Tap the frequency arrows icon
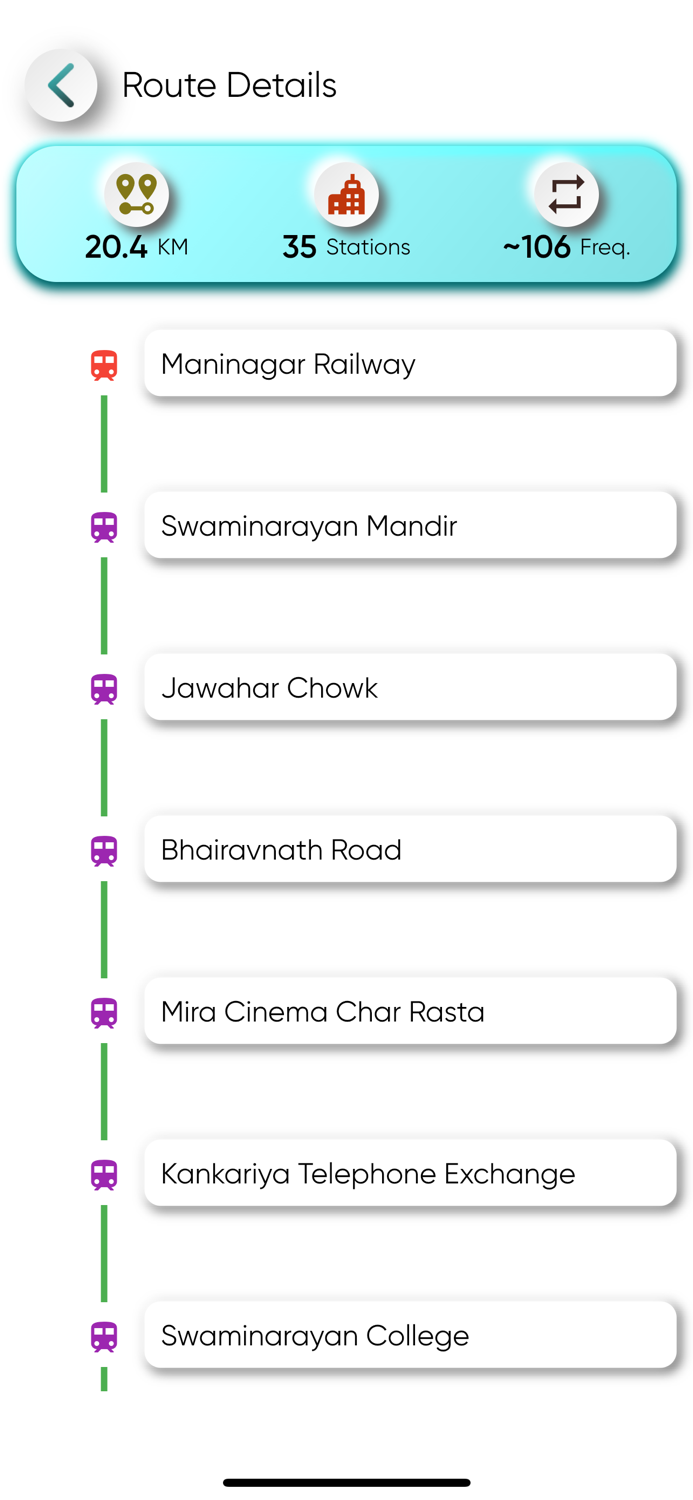The width and height of the screenshot is (693, 1500). 566,194
